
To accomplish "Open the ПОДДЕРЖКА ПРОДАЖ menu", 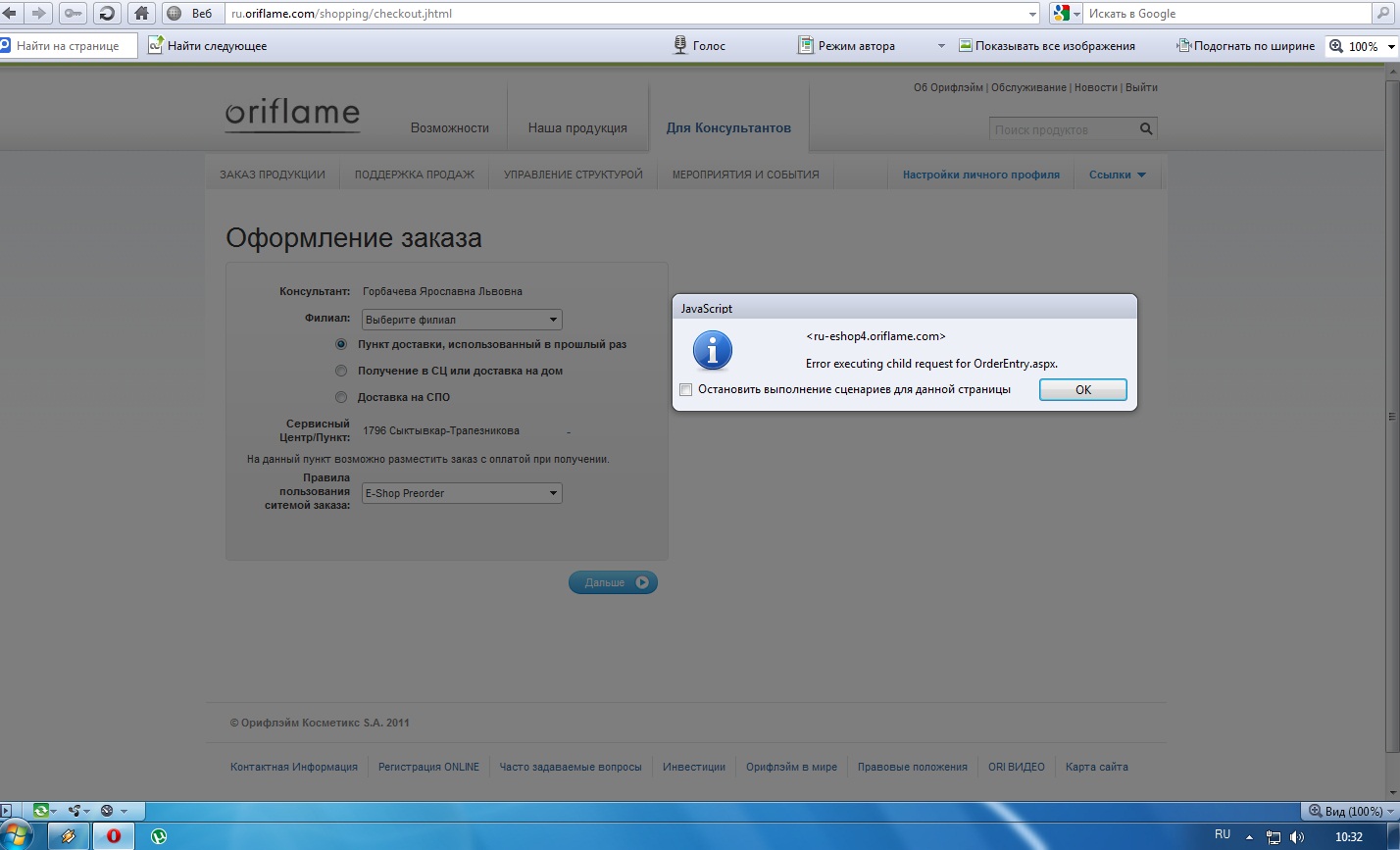I will tap(415, 175).
